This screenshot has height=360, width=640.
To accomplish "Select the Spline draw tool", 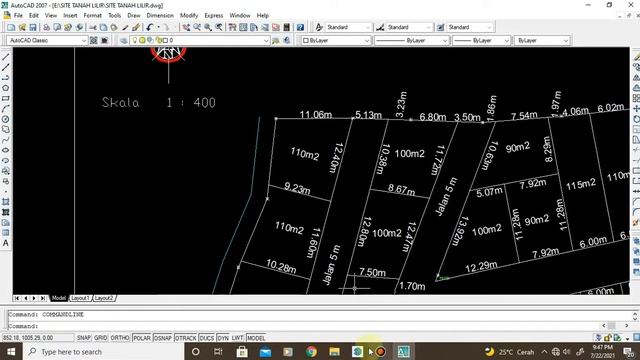I will tap(6, 140).
